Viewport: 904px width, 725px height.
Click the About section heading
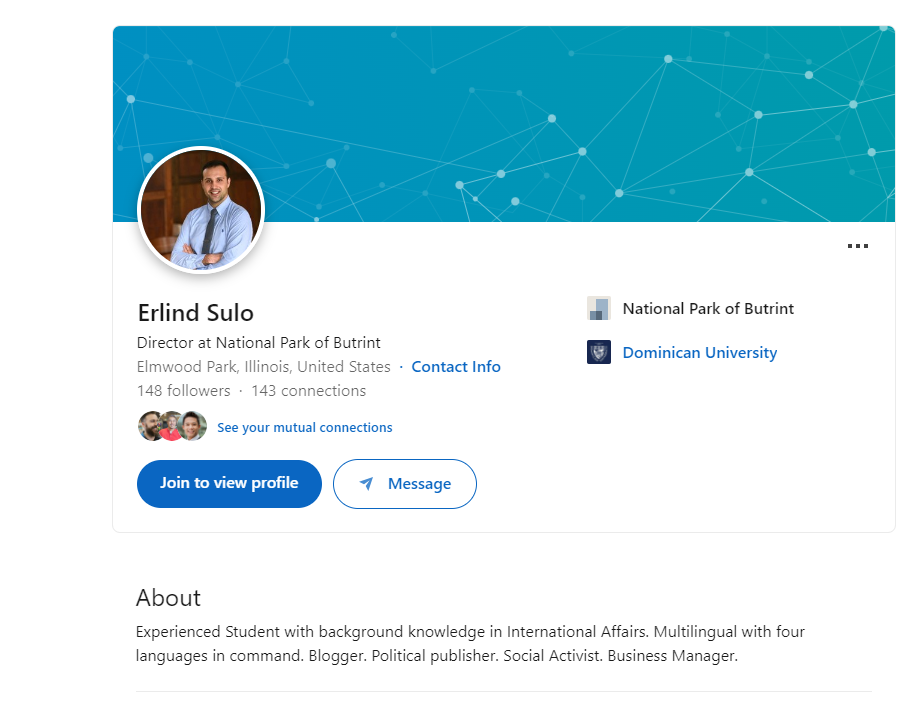(x=168, y=598)
